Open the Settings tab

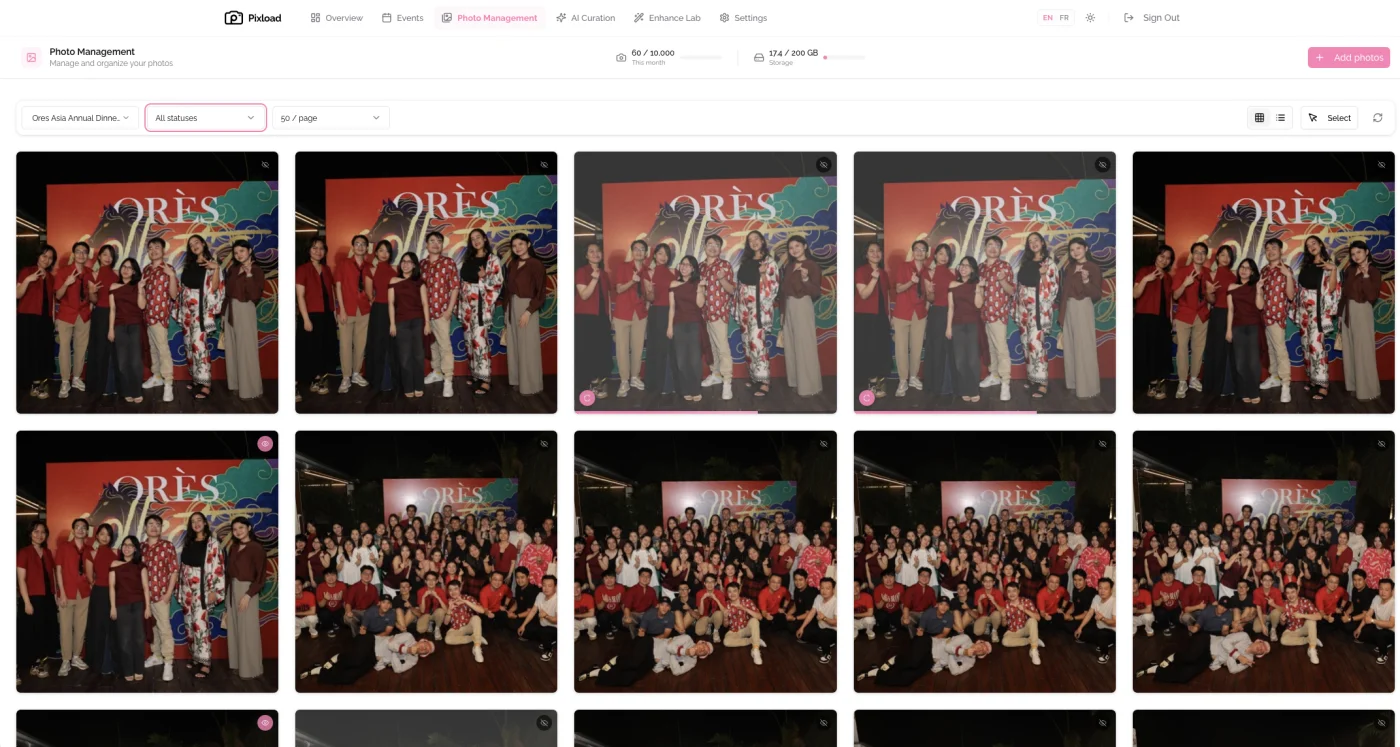[x=744, y=18]
